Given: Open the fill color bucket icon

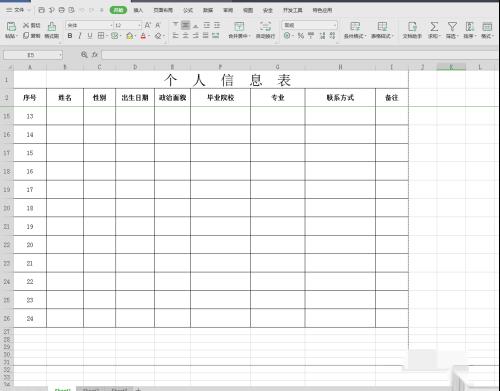Looking at the screenshot, I should point(130,36).
